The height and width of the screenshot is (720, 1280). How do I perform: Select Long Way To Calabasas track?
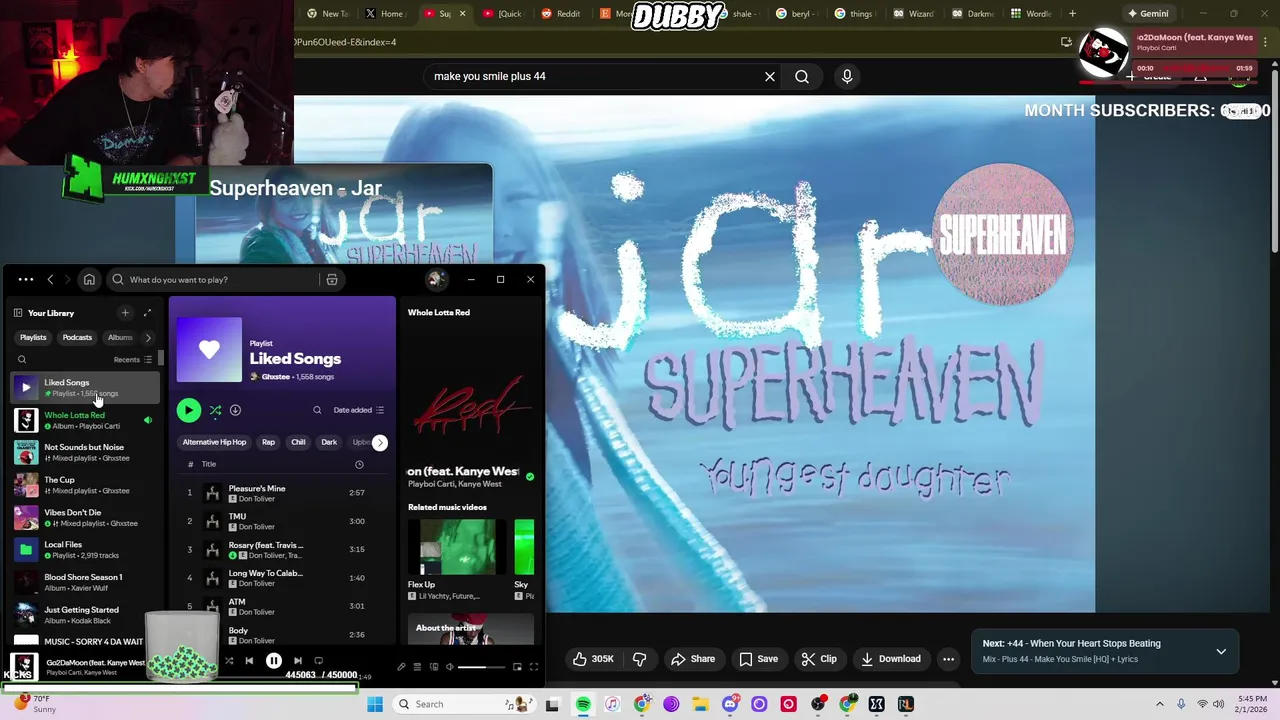281,578
